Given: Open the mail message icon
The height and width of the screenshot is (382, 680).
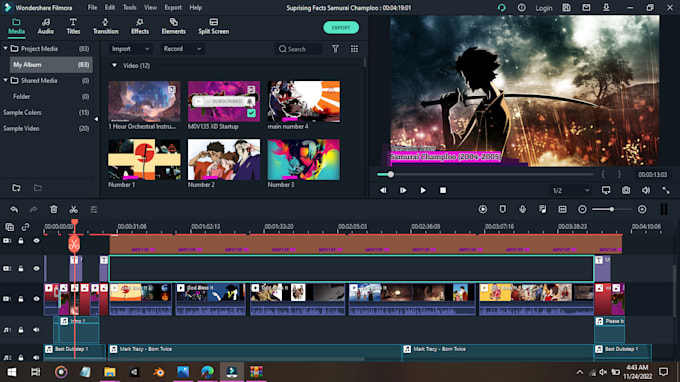Looking at the screenshot, I should (586, 7).
